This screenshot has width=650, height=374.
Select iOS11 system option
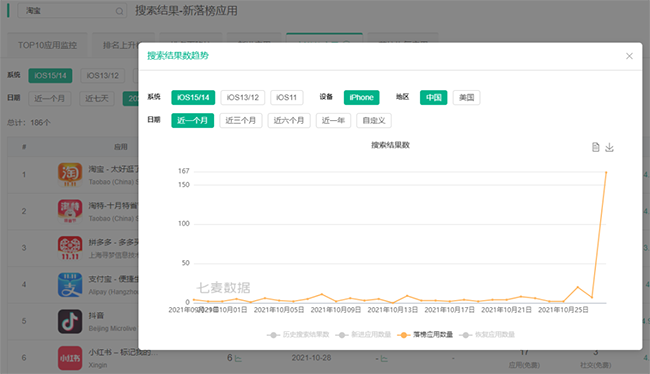coord(286,97)
